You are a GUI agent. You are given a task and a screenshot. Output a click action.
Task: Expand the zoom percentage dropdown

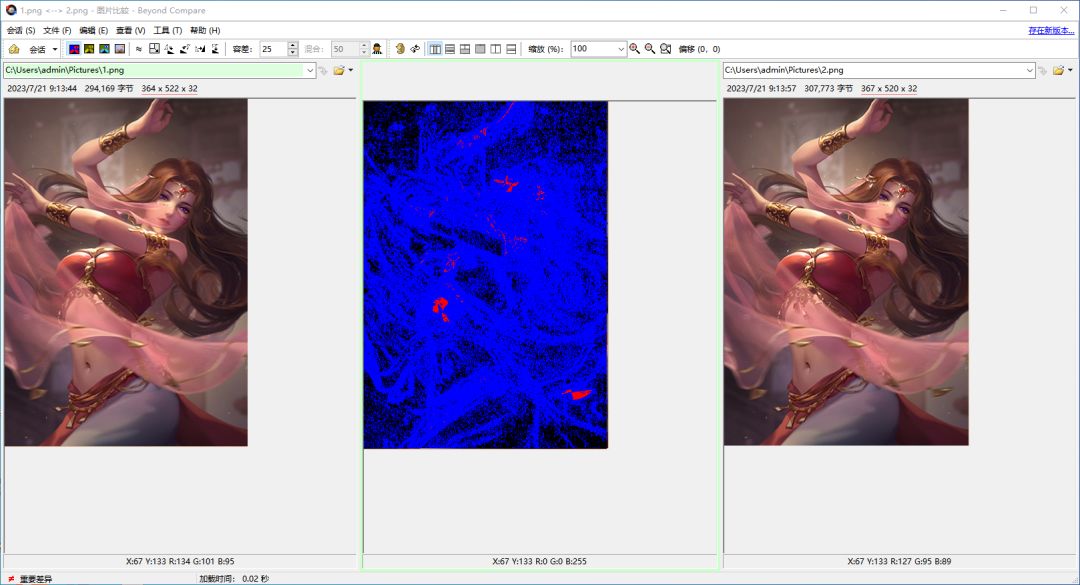[621, 49]
